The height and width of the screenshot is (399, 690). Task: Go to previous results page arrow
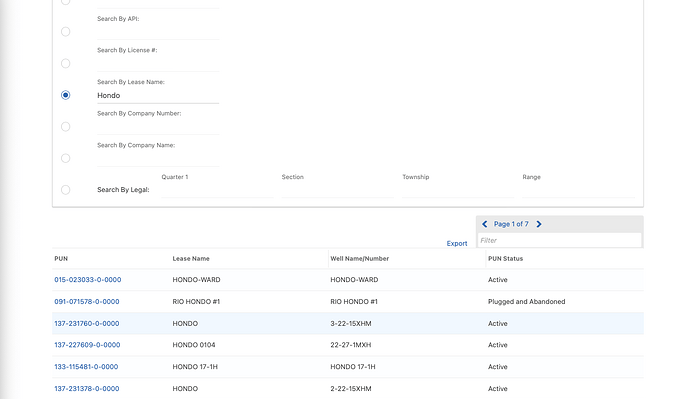484,224
